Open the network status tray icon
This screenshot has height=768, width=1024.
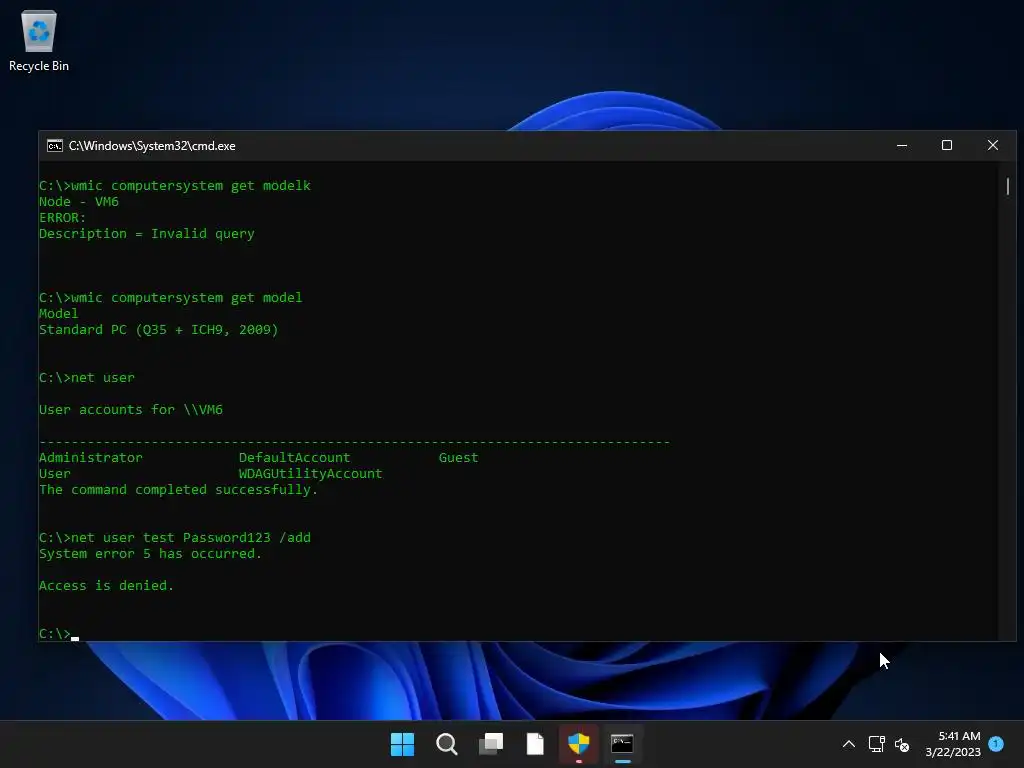click(876, 744)
